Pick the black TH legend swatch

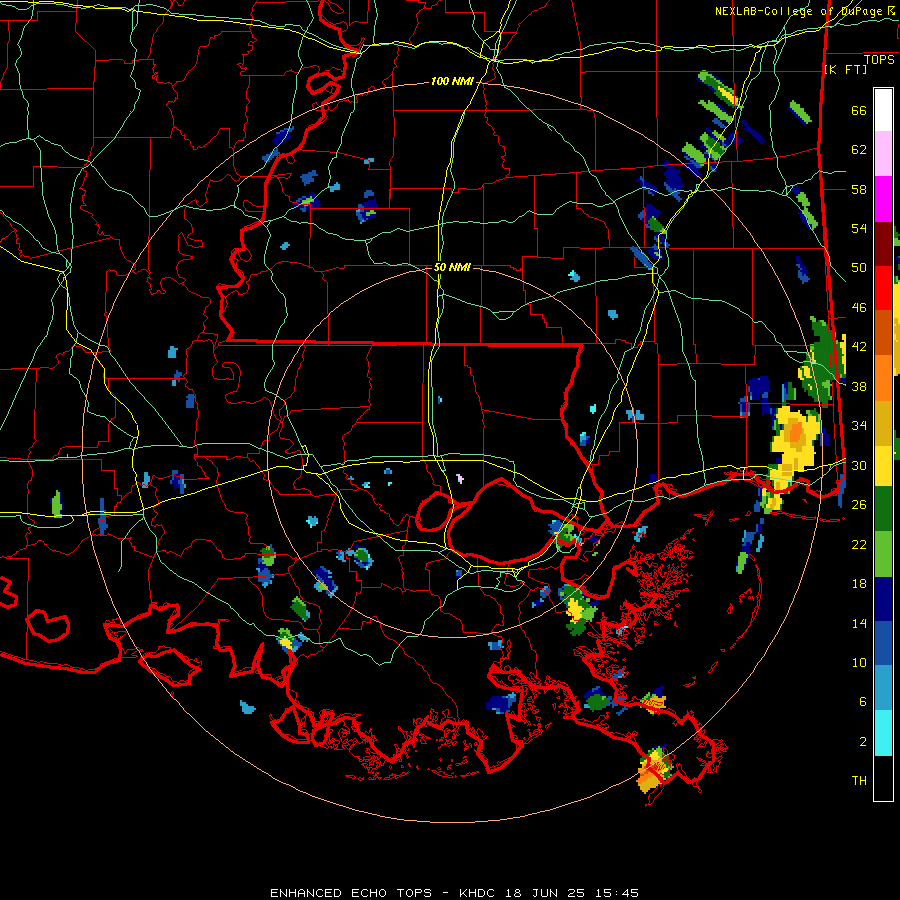883,778
